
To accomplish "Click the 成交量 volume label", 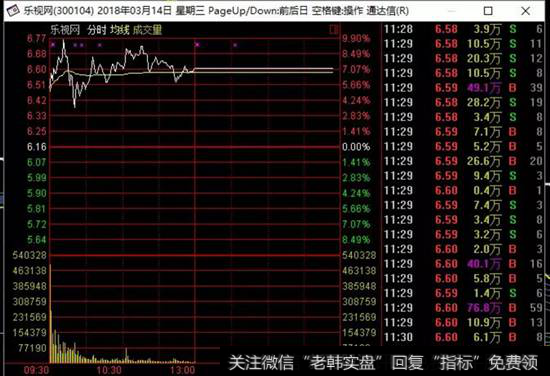I will 147,30.
